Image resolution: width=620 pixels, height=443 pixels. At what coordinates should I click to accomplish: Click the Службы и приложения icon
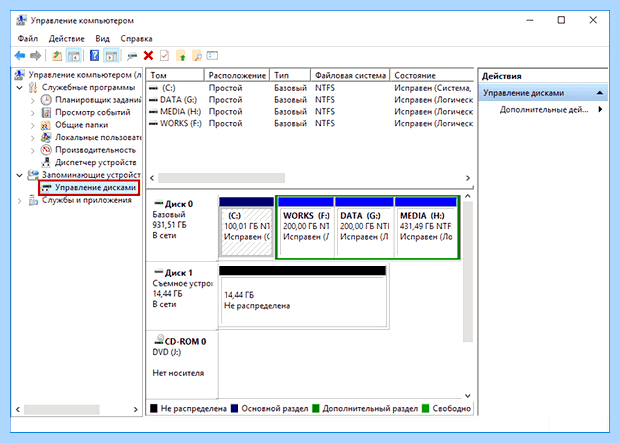33,200
